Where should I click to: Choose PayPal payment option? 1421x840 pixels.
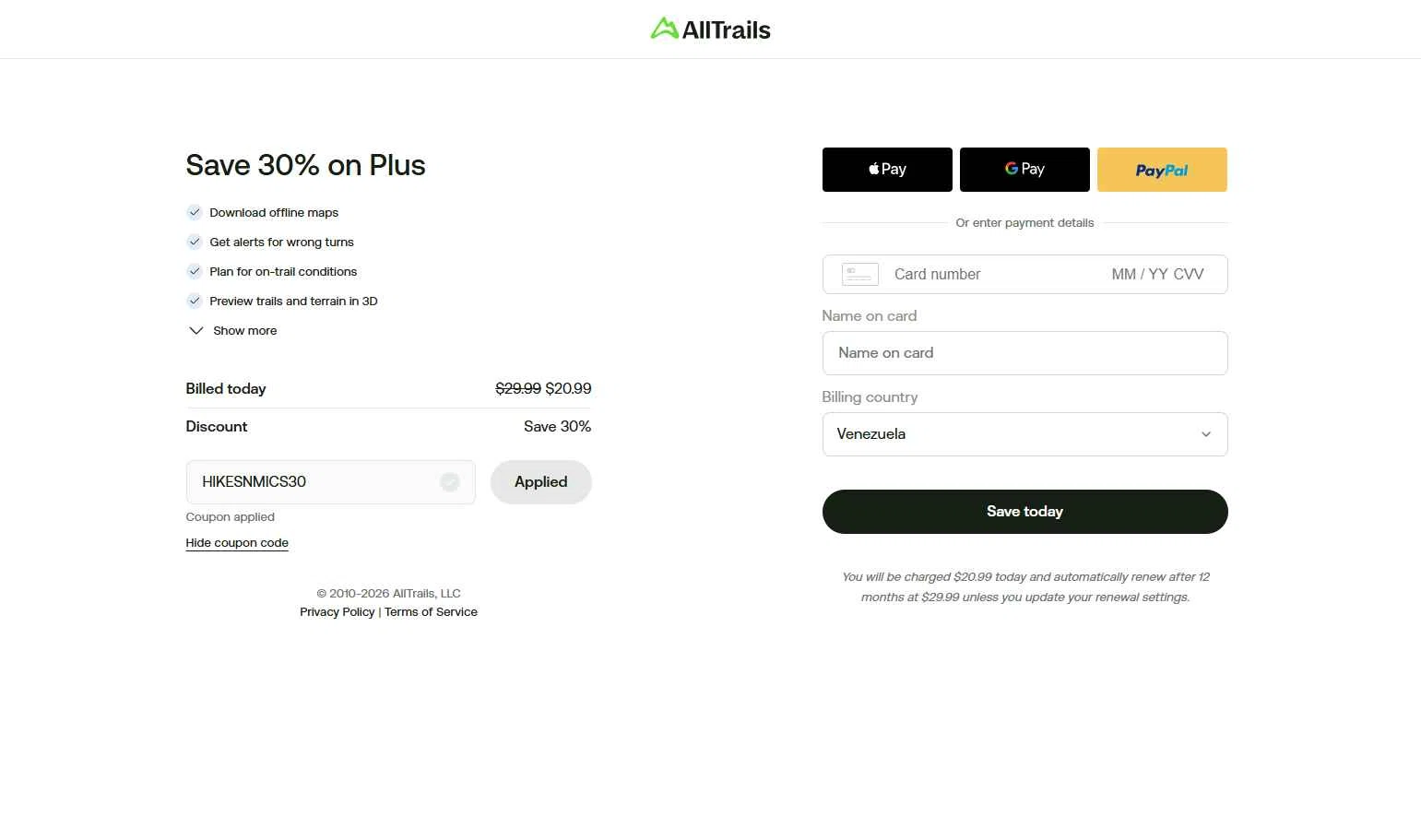pos(1162,170)
